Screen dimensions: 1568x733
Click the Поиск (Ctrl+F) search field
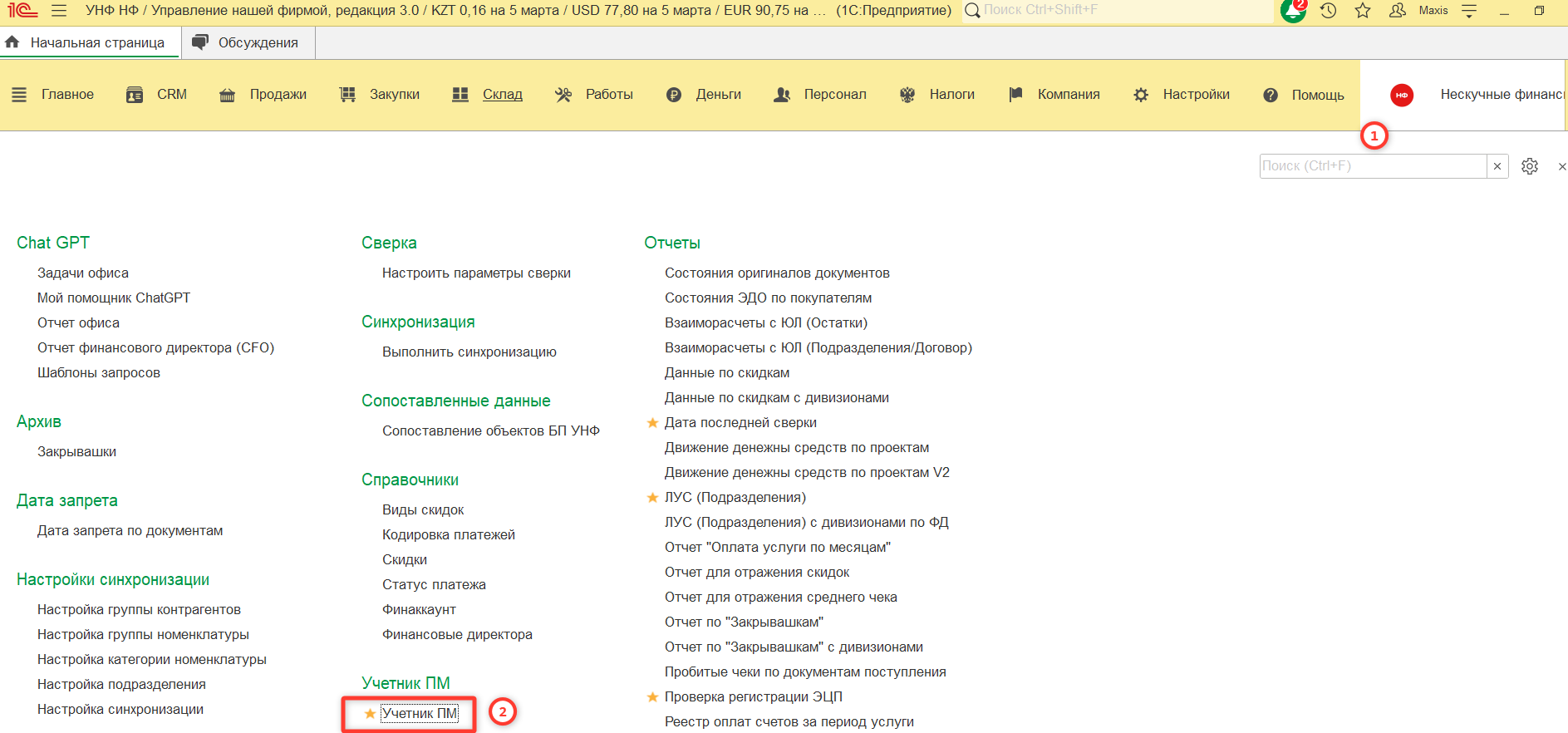click(1372, 166)
